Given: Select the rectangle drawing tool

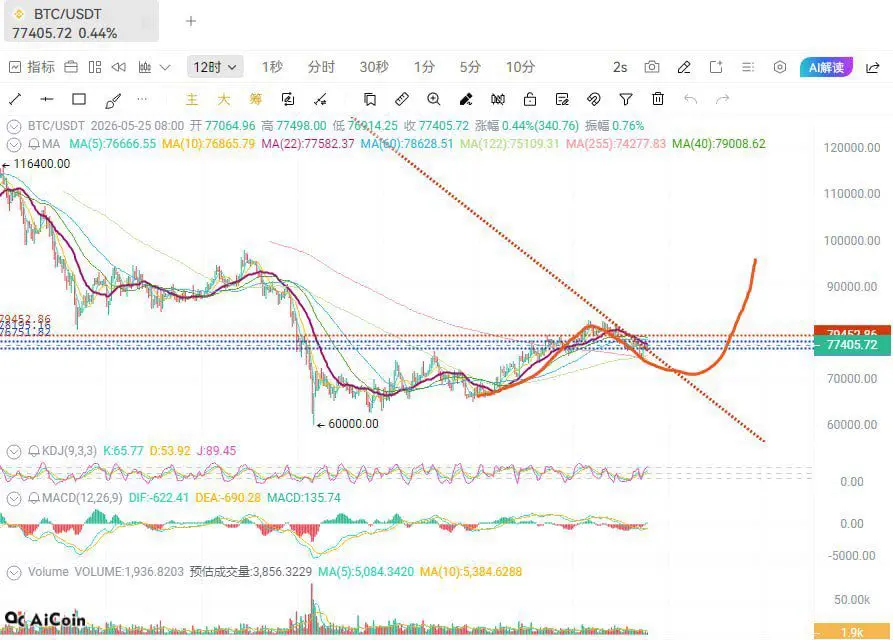Looking at the screenshot, I should click(x=79, y=100).
